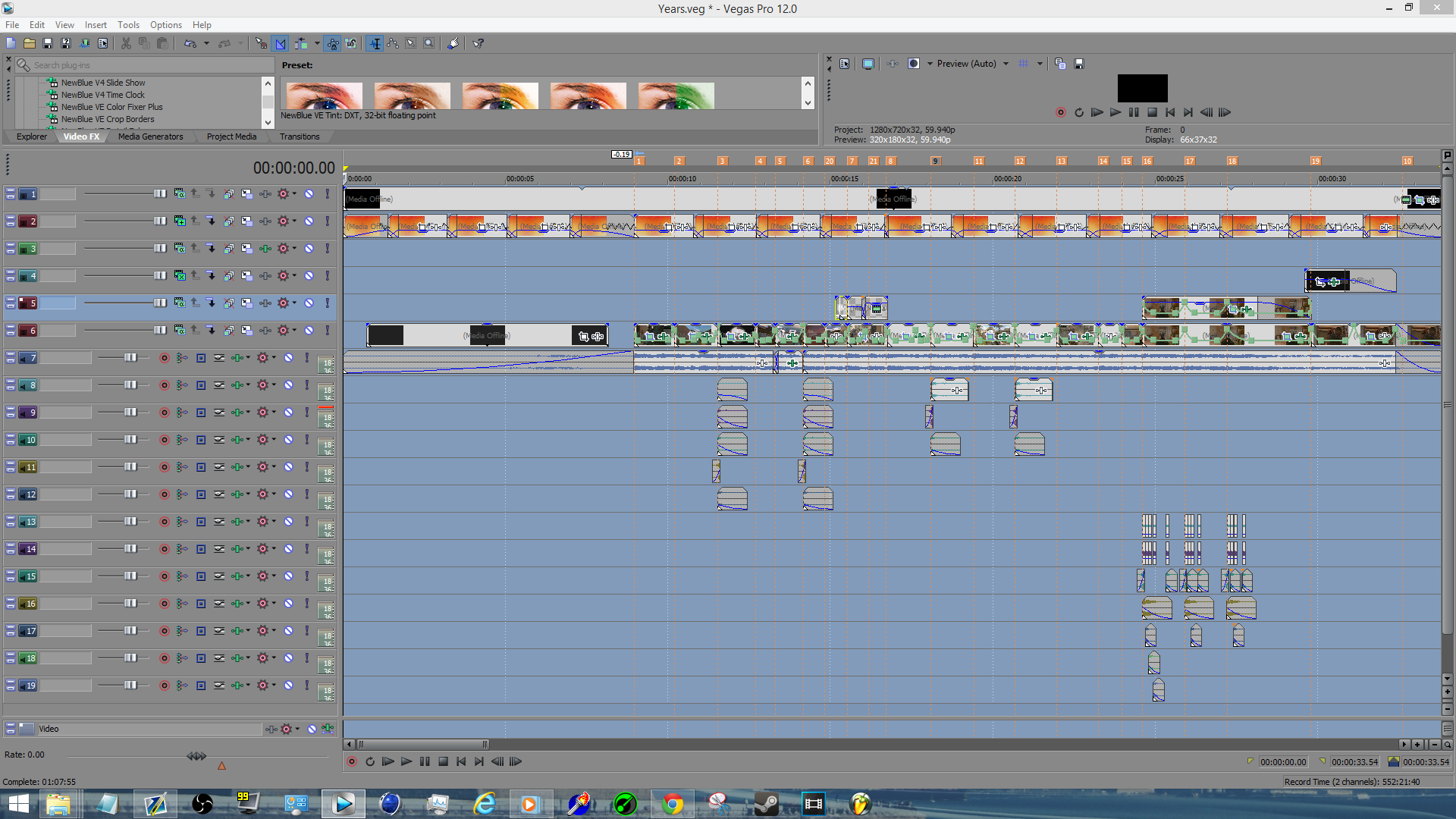Open automation settings dropdown on track 1

(x=294, y=194)
